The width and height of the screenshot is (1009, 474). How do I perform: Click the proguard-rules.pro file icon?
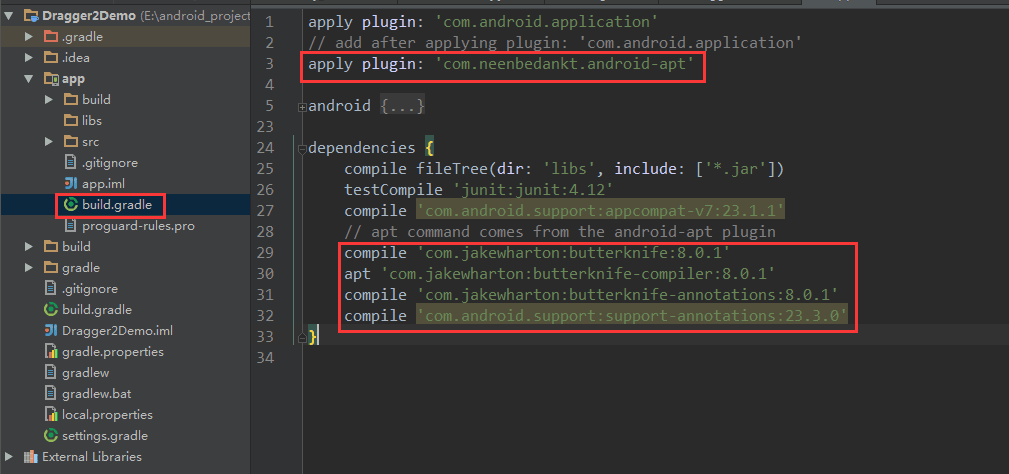pos(71,226)
